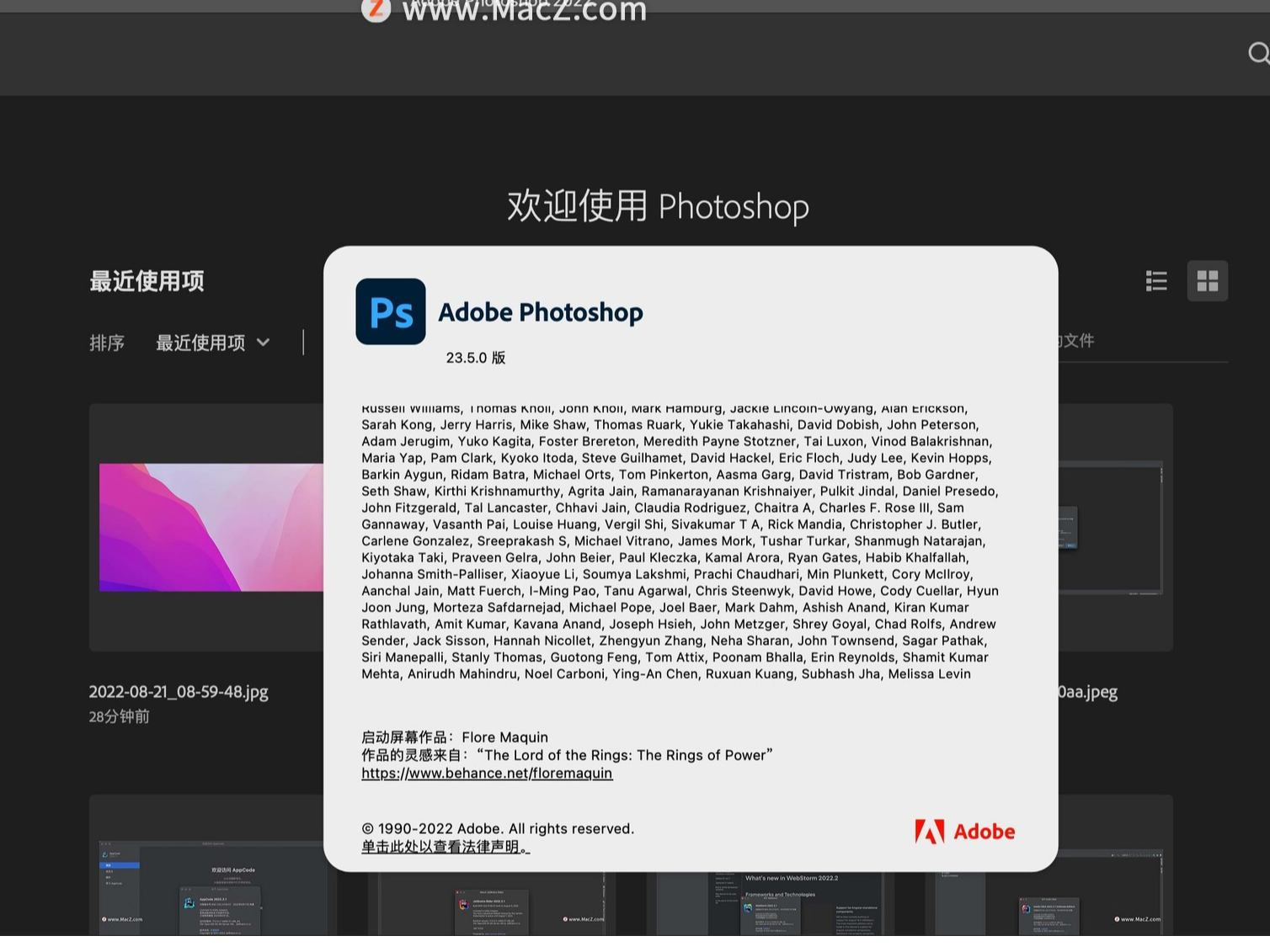Click the 23.5.0 版 version text

(476, 358)
